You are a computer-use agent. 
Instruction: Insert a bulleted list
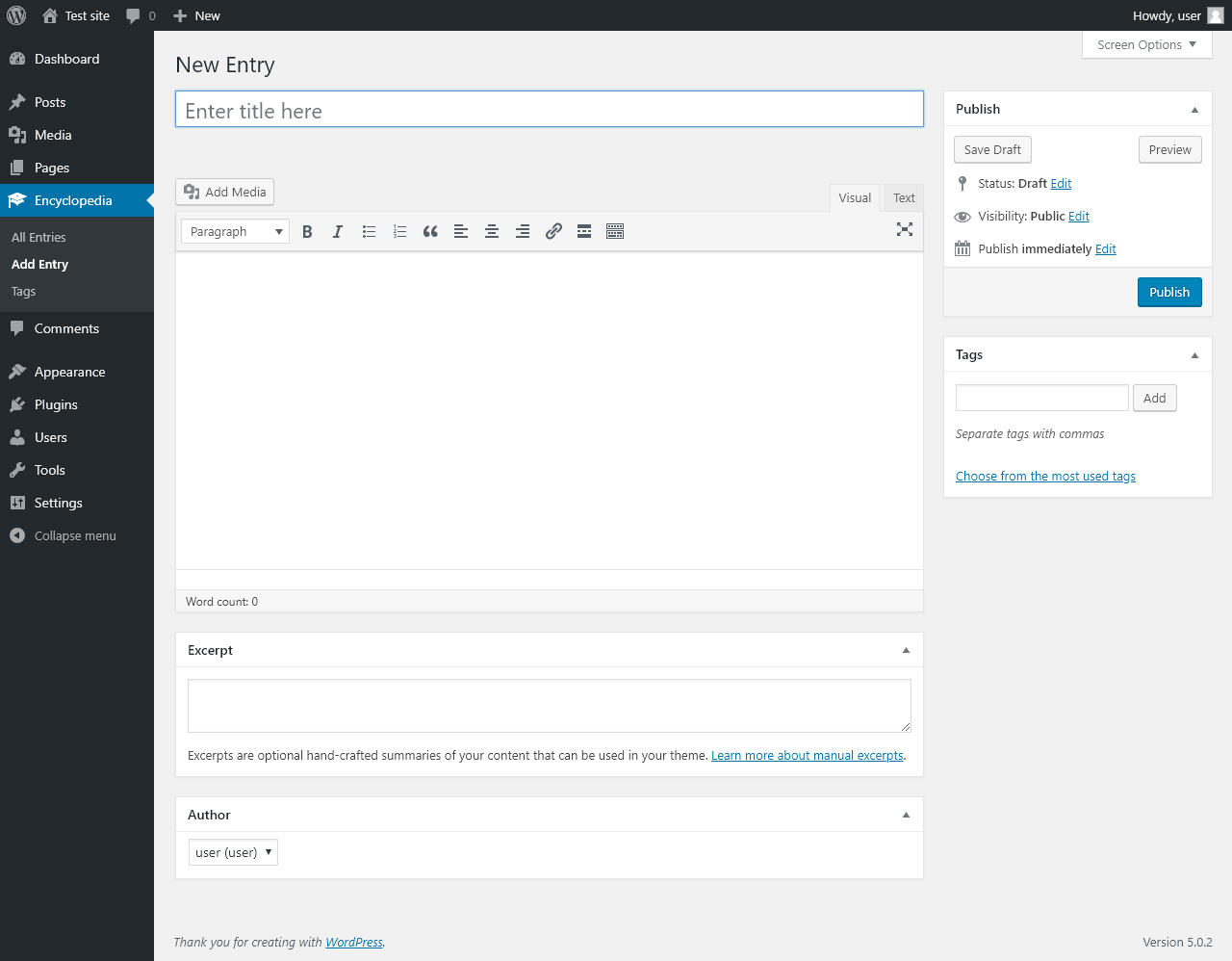[x=369, y=231]
